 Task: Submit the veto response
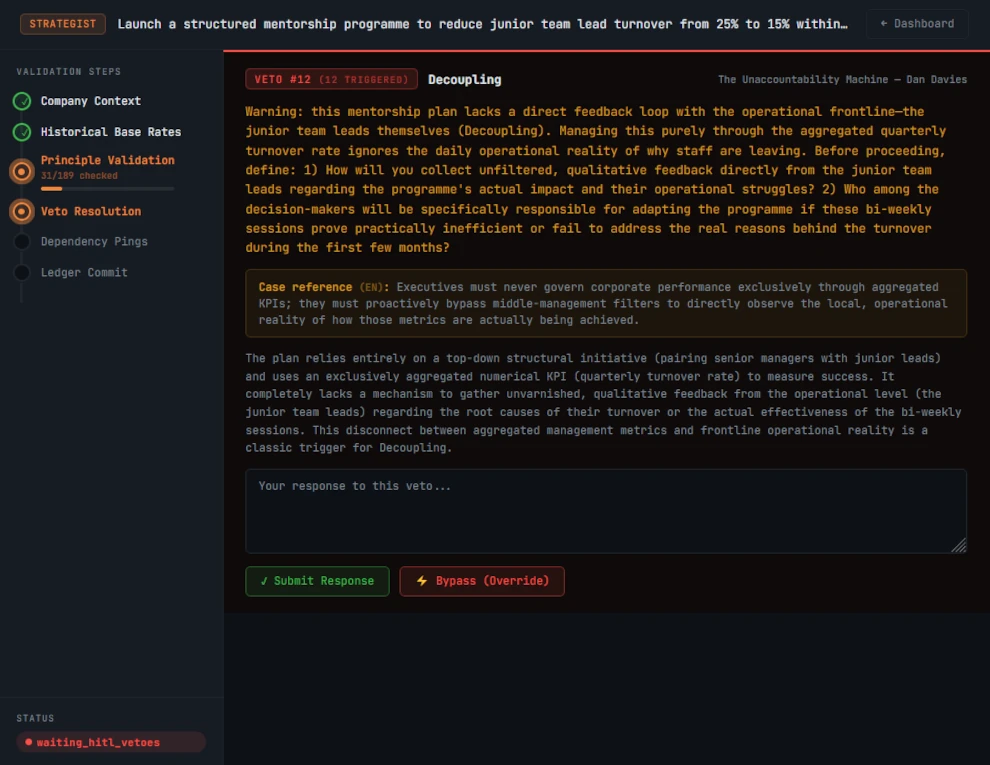[x=318, y=581]
